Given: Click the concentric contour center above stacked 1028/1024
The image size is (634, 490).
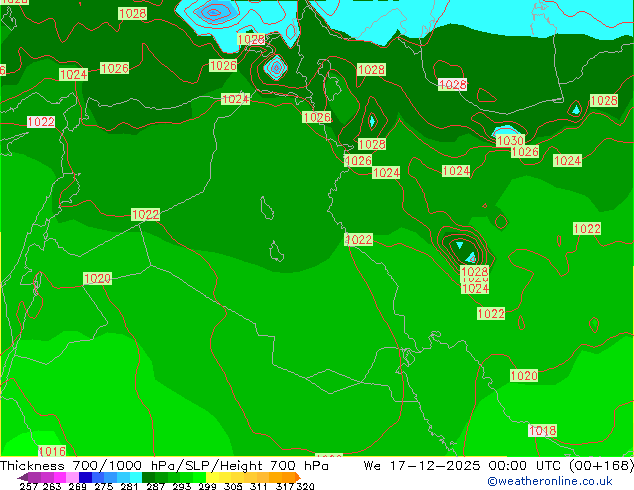Looking at the screenshot, I should (460, 245).
